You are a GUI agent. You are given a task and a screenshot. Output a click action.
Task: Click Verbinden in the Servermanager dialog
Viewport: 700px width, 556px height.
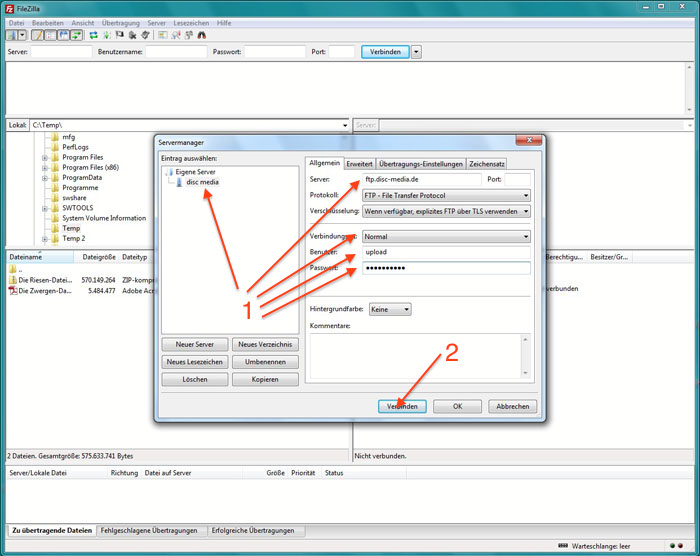click(402, 406)
